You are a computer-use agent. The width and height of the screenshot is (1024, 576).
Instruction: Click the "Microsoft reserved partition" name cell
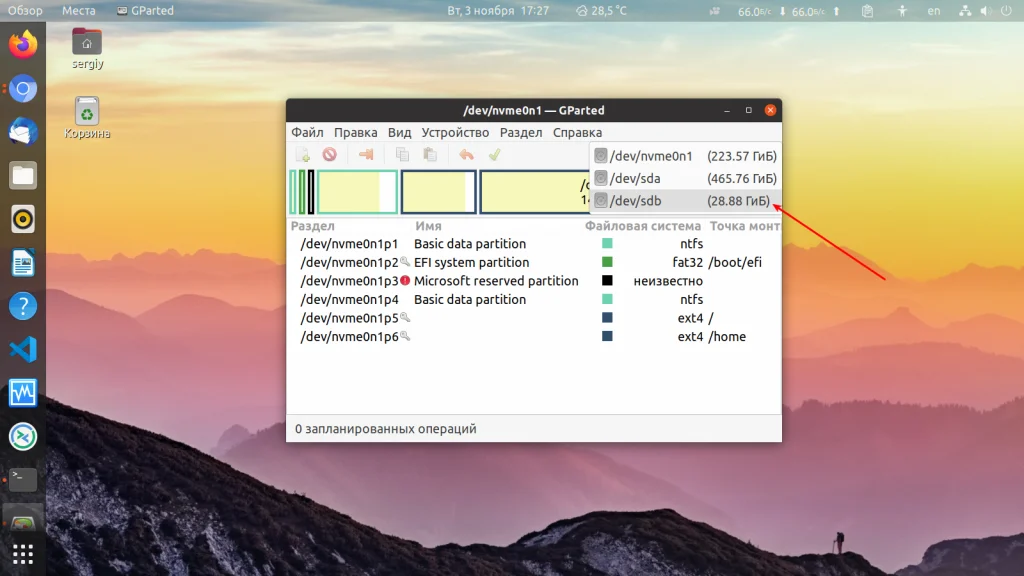pos(496,281)
